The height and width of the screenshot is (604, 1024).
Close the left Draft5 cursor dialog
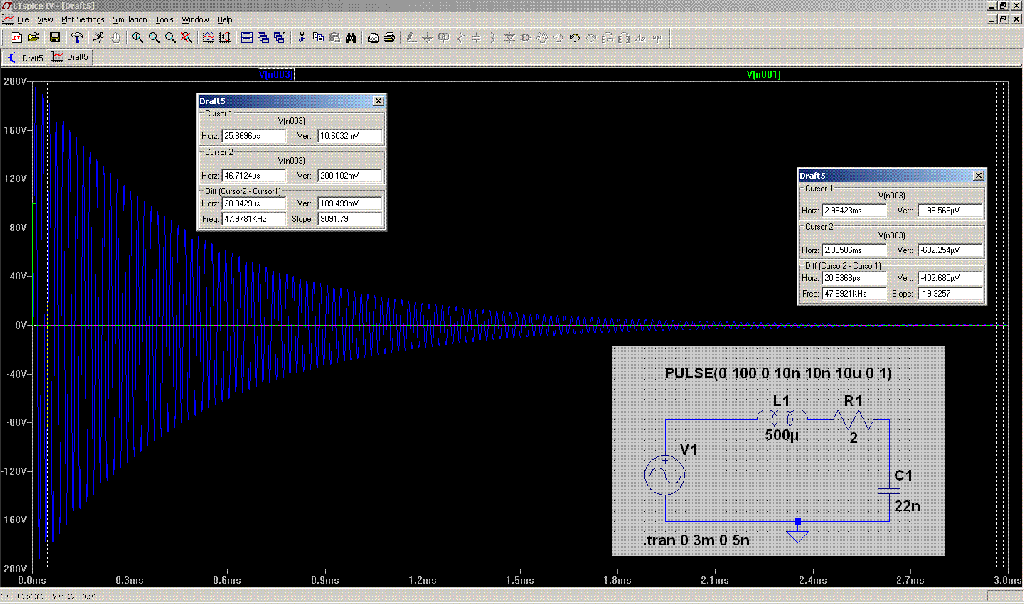(x=377, y=101)
